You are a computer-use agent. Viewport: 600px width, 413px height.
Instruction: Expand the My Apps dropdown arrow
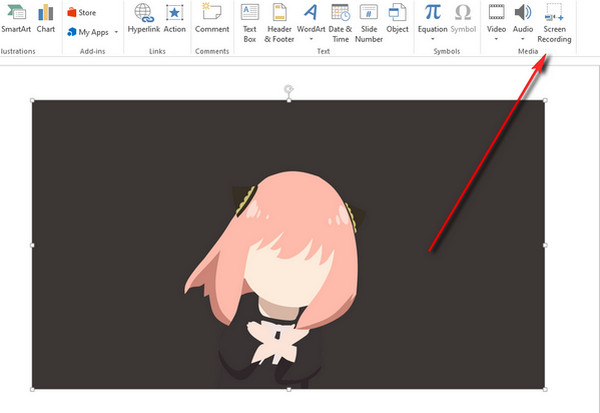coord(116,32)
